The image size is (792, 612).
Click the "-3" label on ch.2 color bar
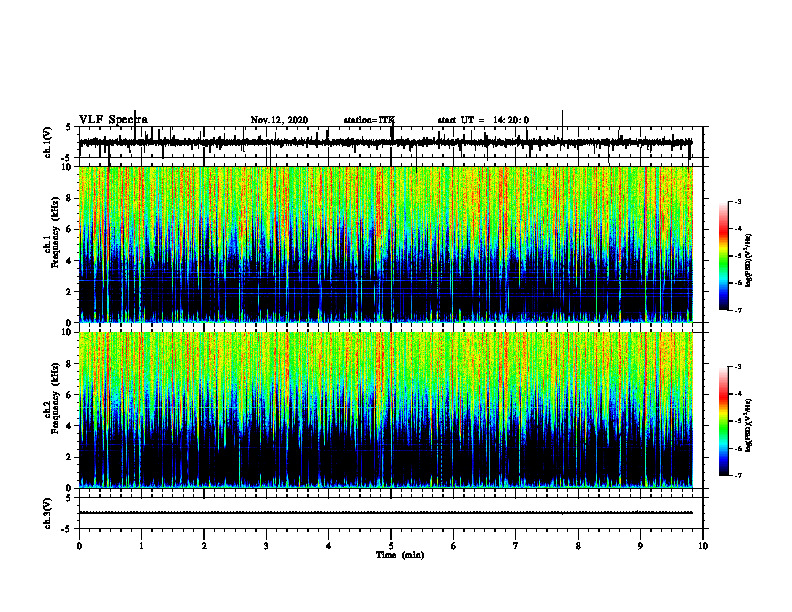pos(738,367)
